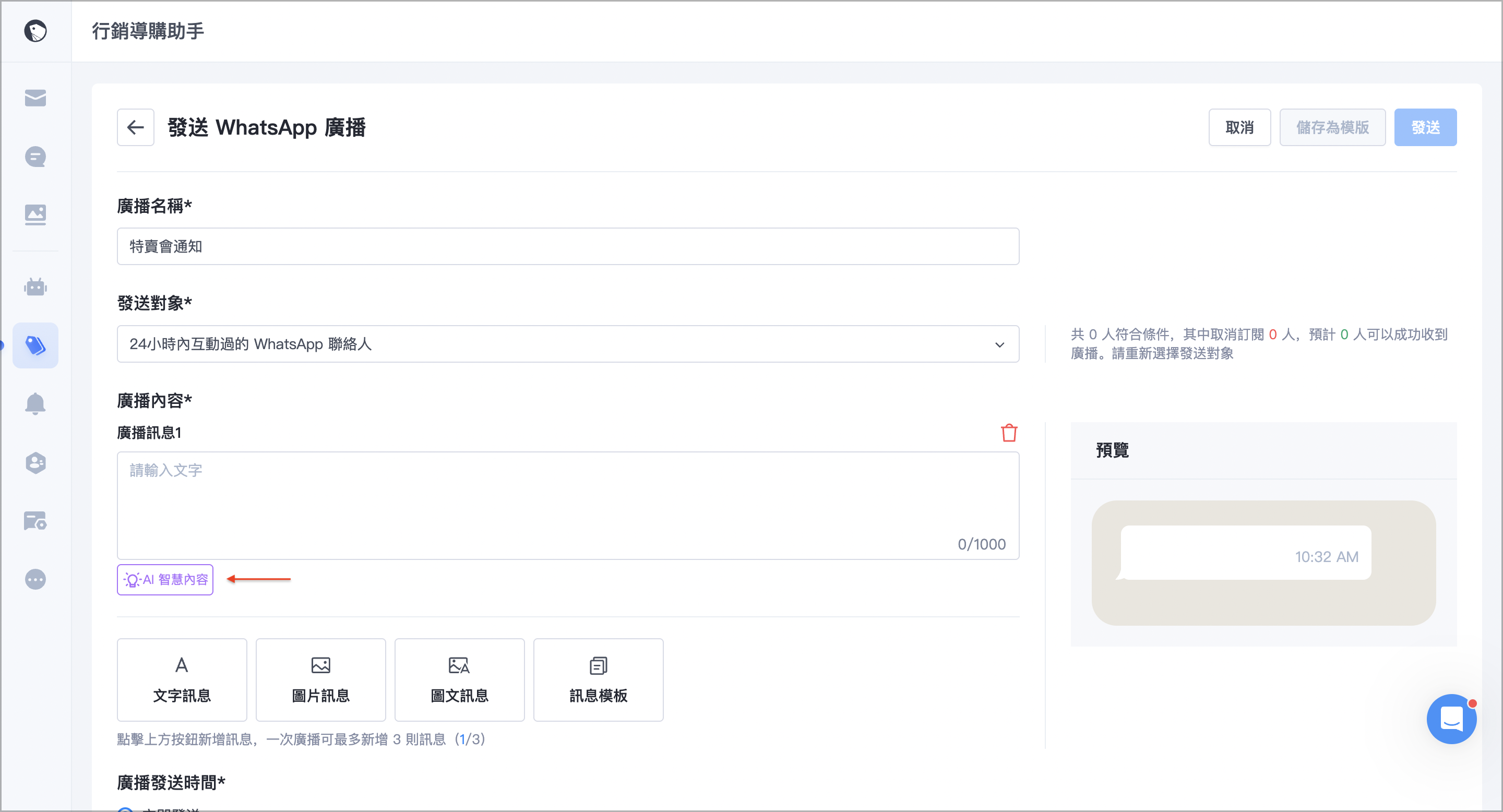Click the 預覽 panel heading
The width and height of the screenshot is (1503, 812).
tap(1112, 450)
